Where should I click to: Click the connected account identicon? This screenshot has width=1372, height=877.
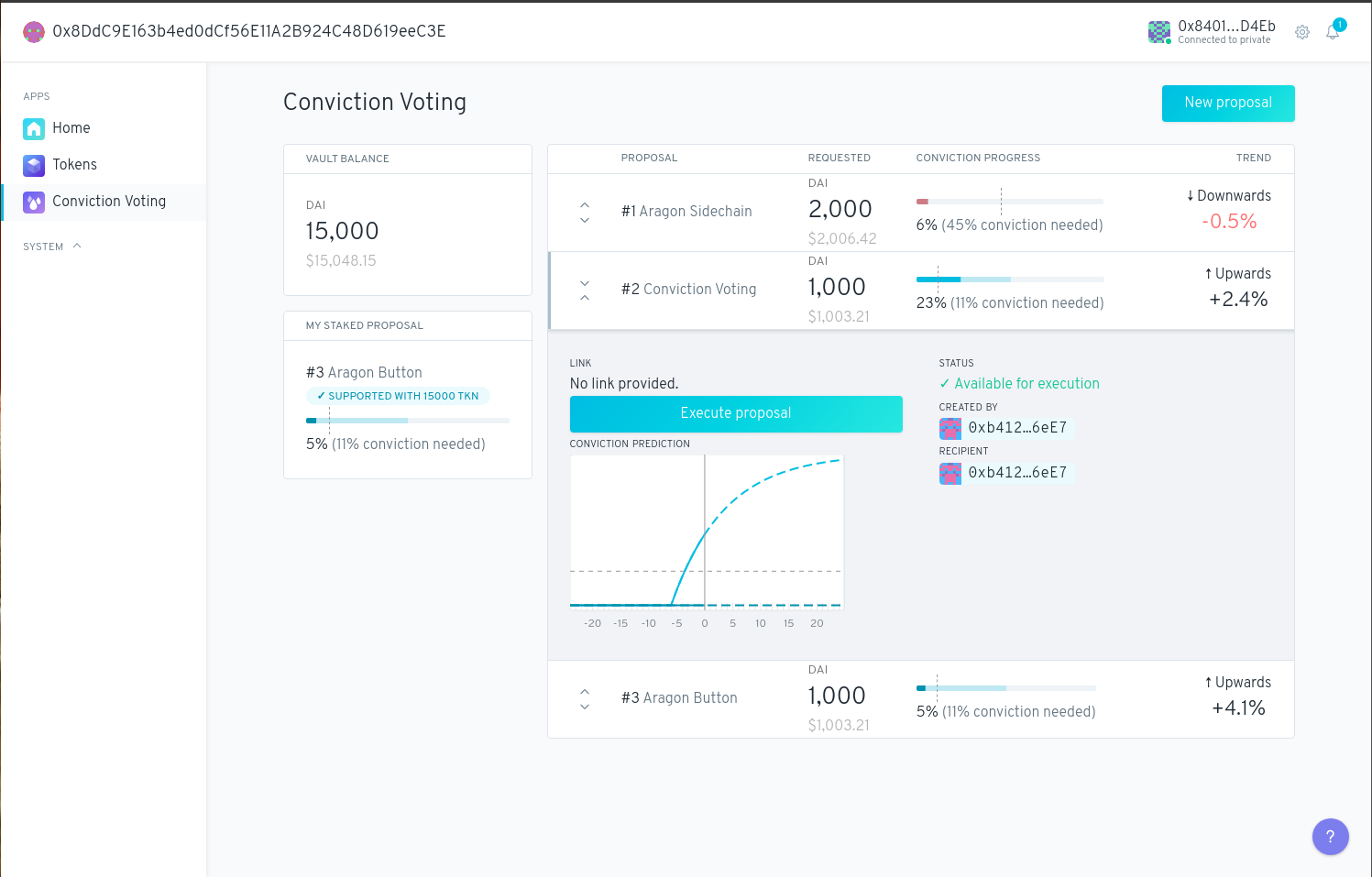[x=1159, y=32]
